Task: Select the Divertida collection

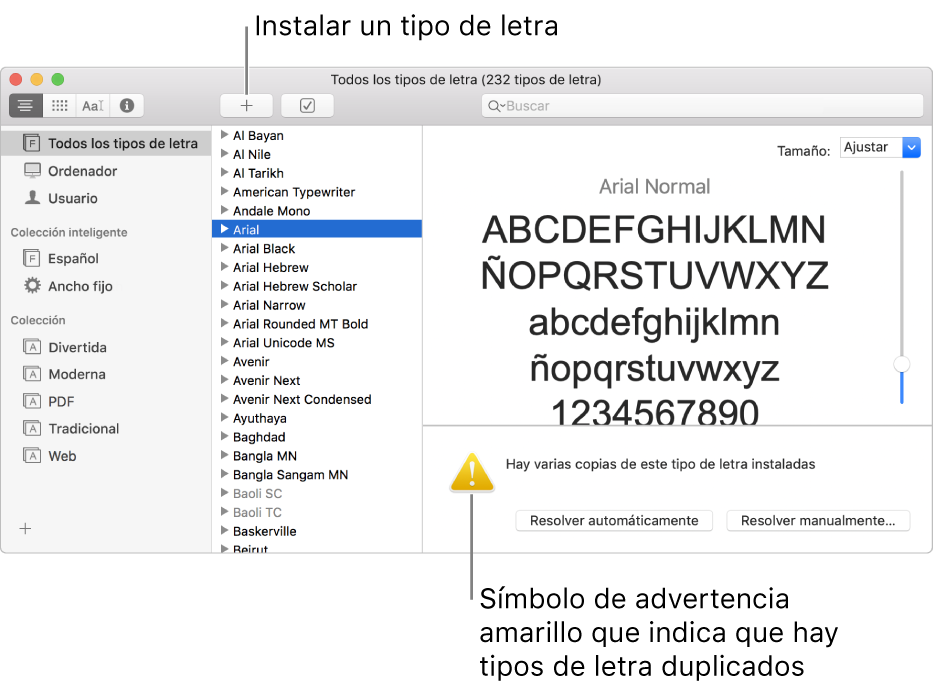Action: pyautogui.click(x=106, y=347)
